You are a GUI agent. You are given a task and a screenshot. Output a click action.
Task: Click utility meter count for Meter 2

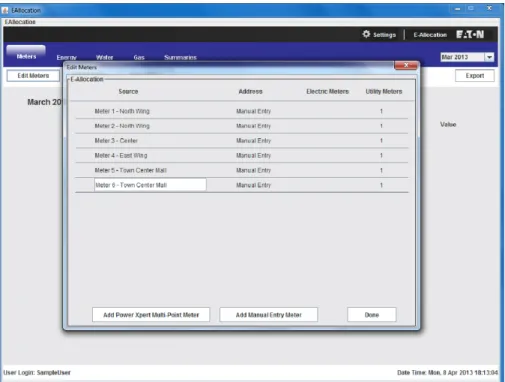click(x=381, y=126)
